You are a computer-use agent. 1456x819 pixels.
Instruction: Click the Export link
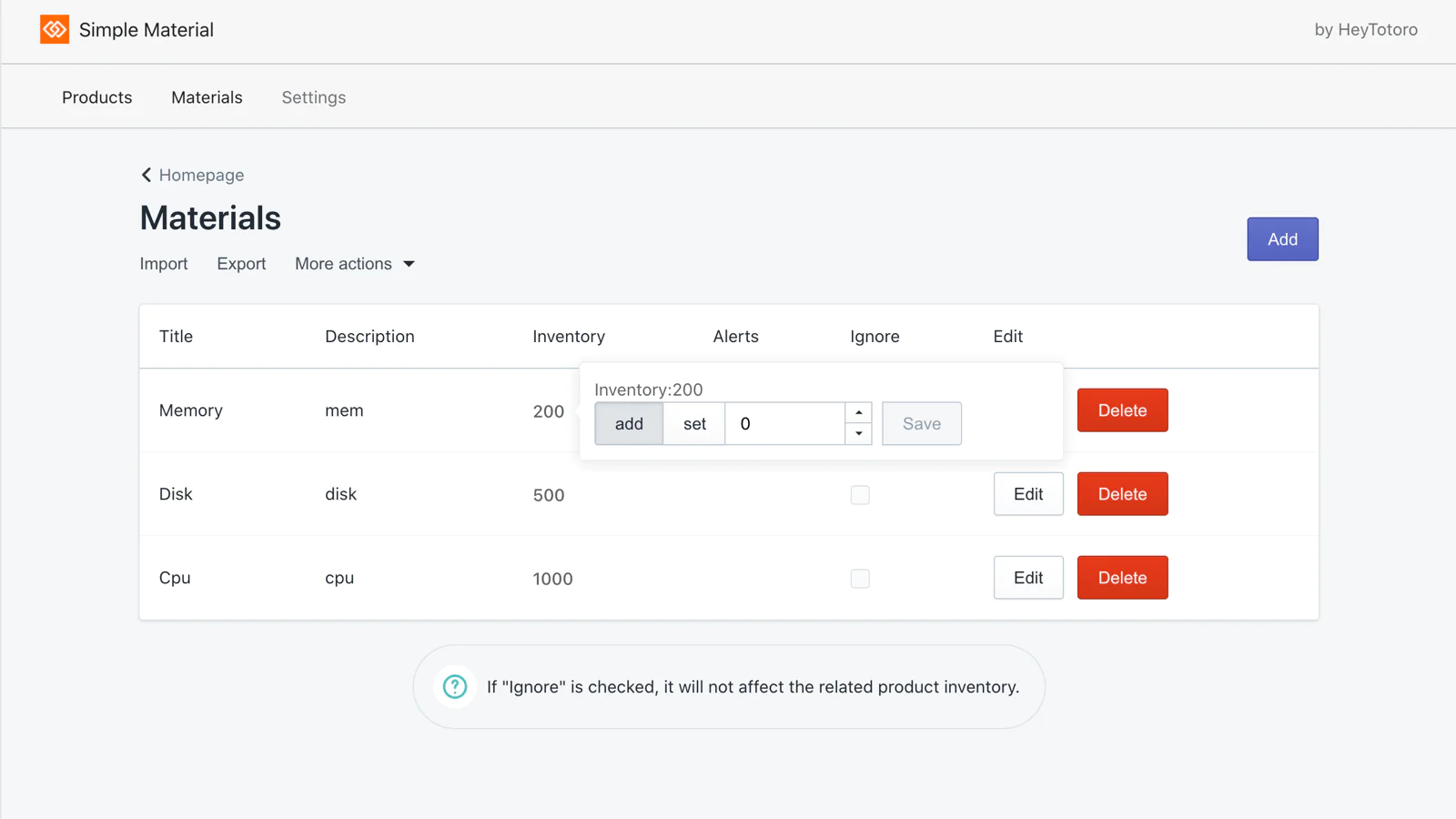(241, 264)
